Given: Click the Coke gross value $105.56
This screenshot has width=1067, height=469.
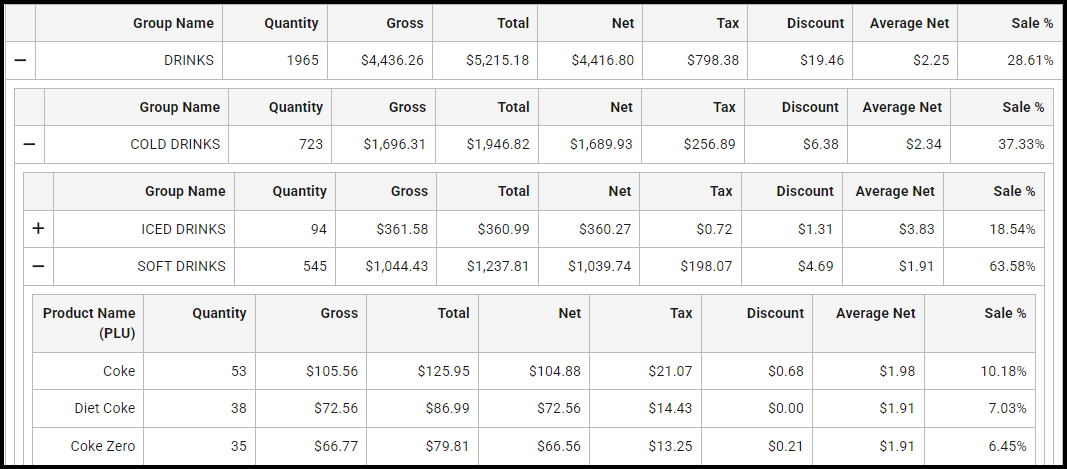Looking at the screenshot, I should [x=331, y=371].
